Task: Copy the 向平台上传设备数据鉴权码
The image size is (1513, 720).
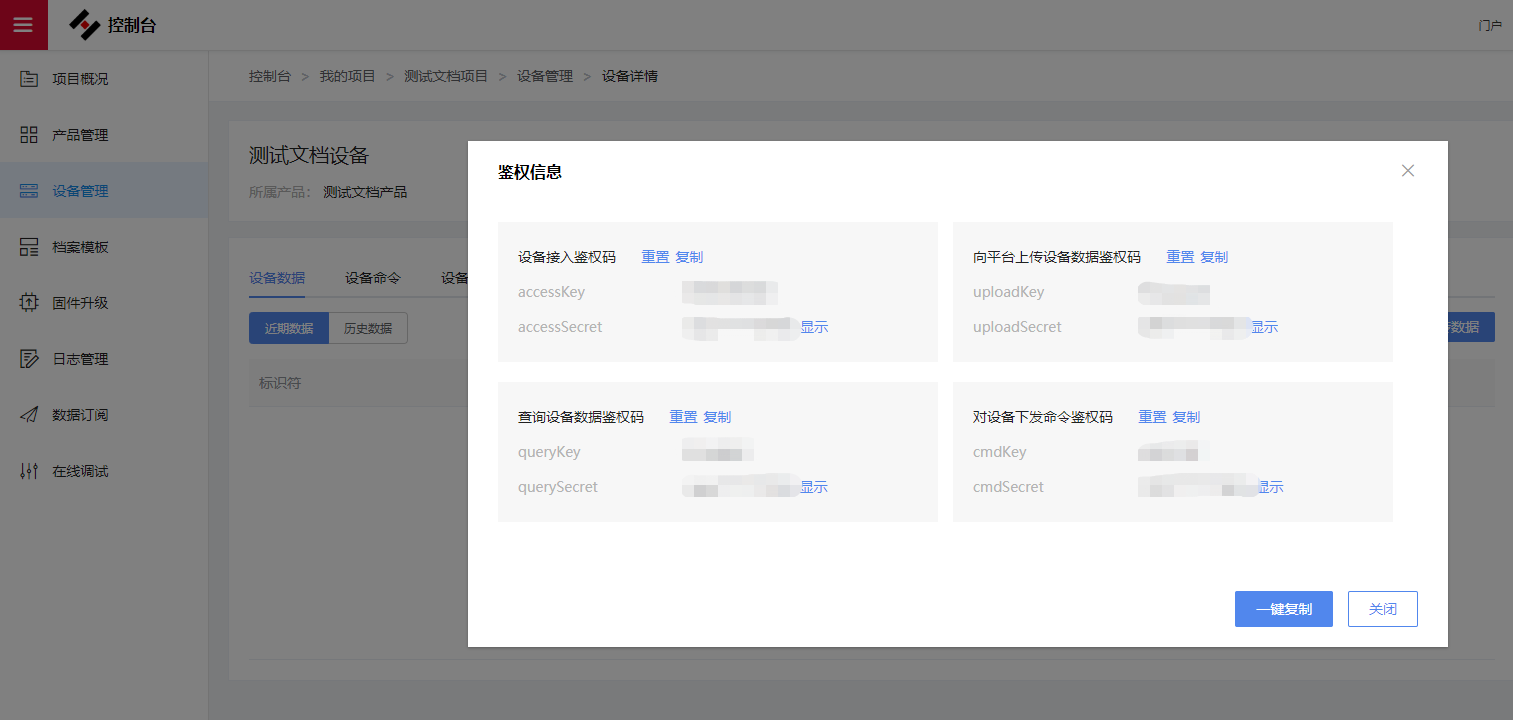Action: tap(1214, 257)
